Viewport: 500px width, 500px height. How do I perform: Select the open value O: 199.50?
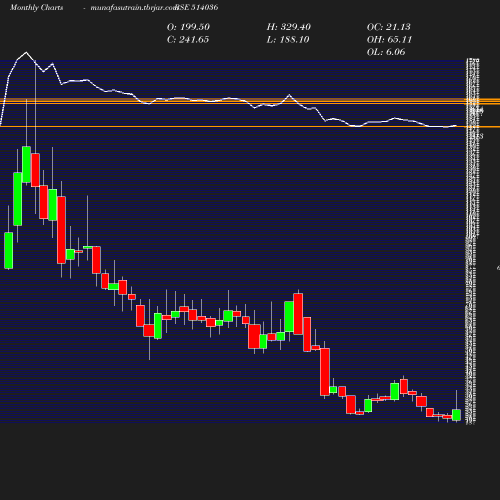click(188, 27)
